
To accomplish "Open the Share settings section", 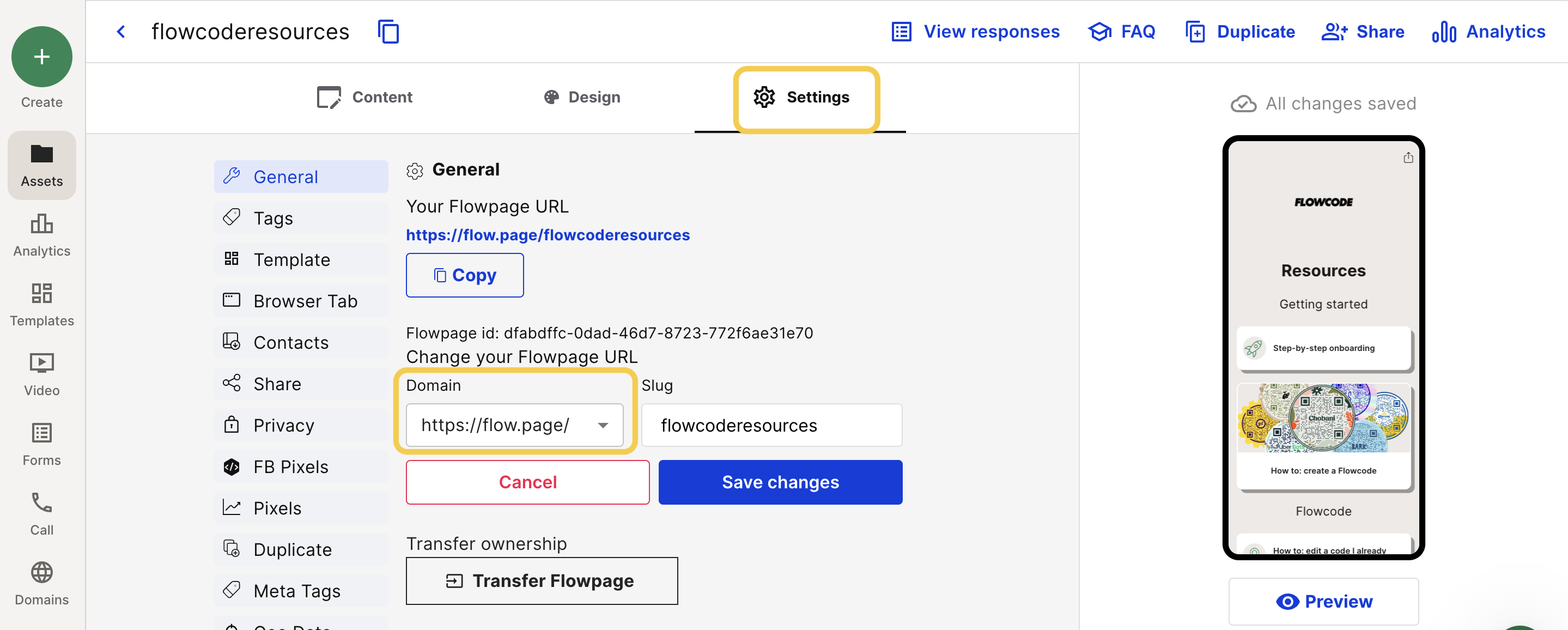I will pos(301,384).
